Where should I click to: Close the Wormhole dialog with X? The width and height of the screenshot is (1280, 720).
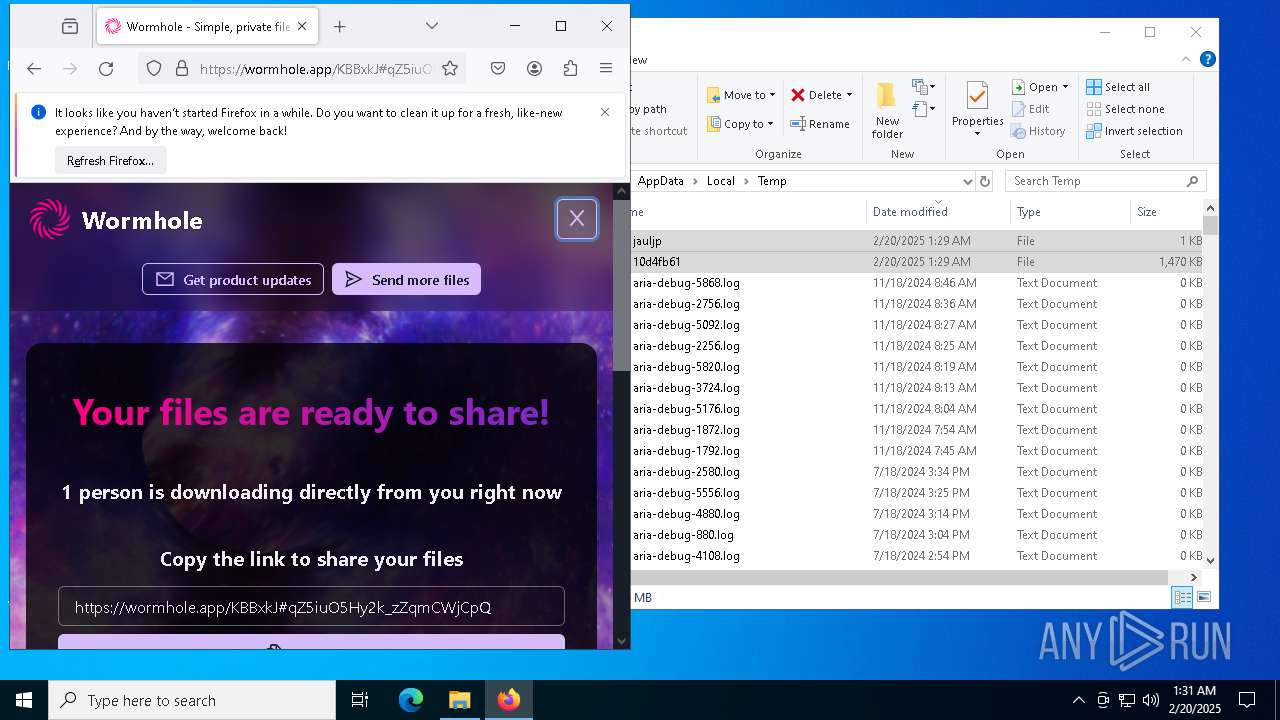click(x=577, y=219)
